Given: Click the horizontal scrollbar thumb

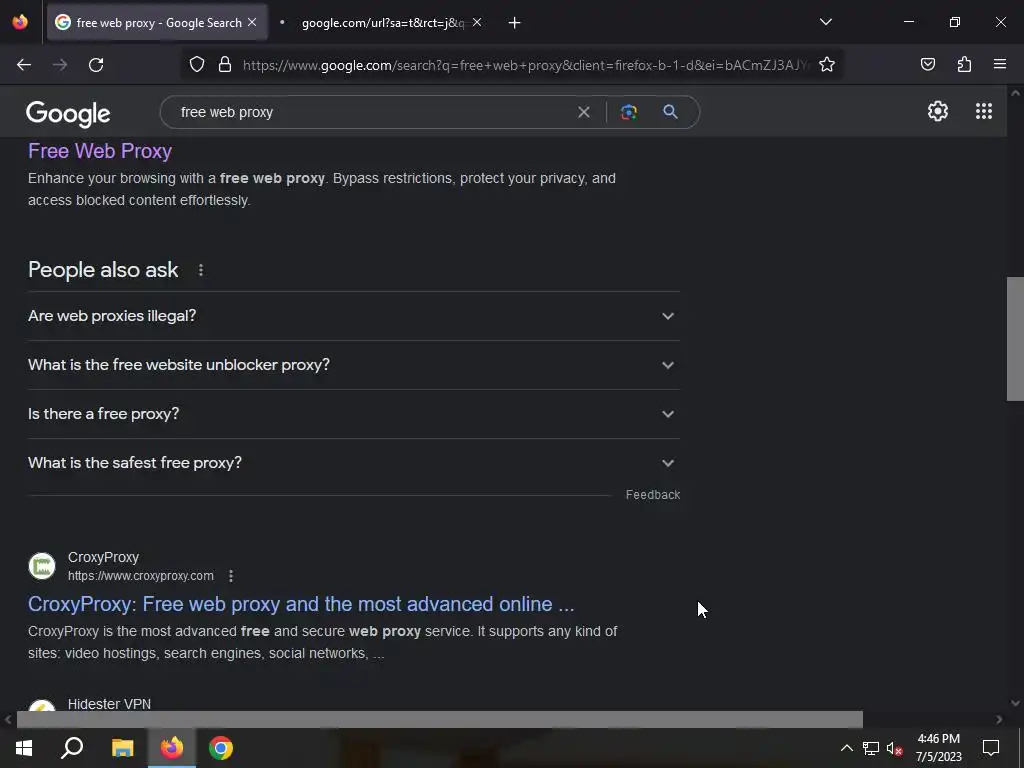Looking at the screenshot, I should (x=440, y=719).
